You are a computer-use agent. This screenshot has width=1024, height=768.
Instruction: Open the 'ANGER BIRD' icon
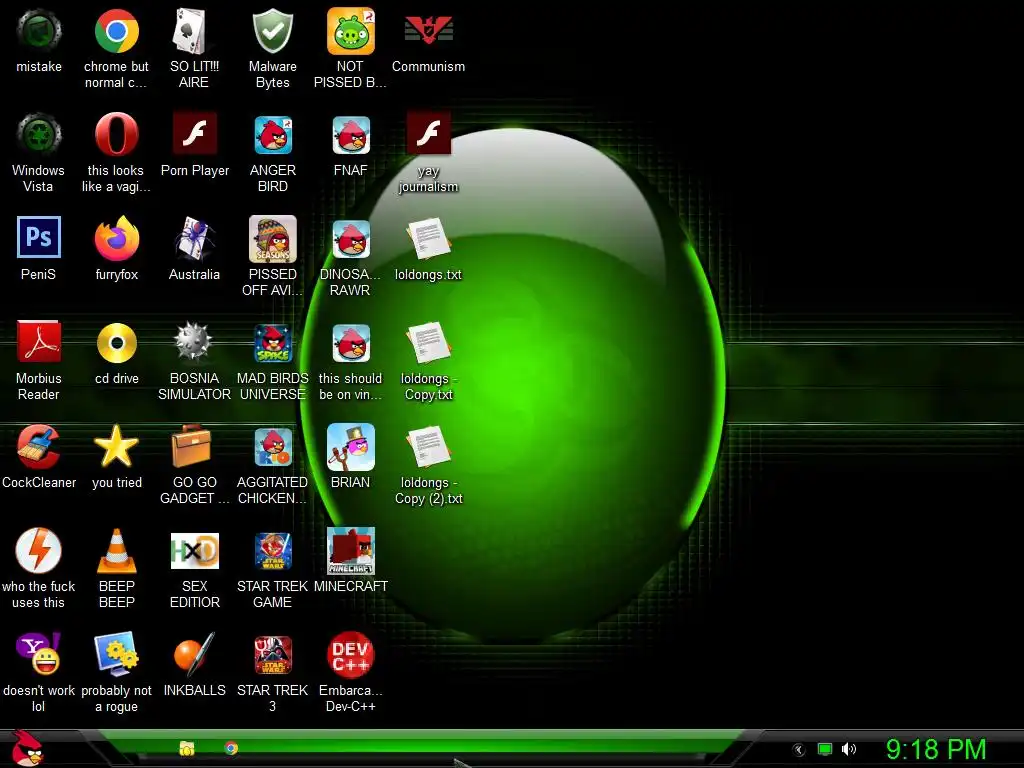272,135
